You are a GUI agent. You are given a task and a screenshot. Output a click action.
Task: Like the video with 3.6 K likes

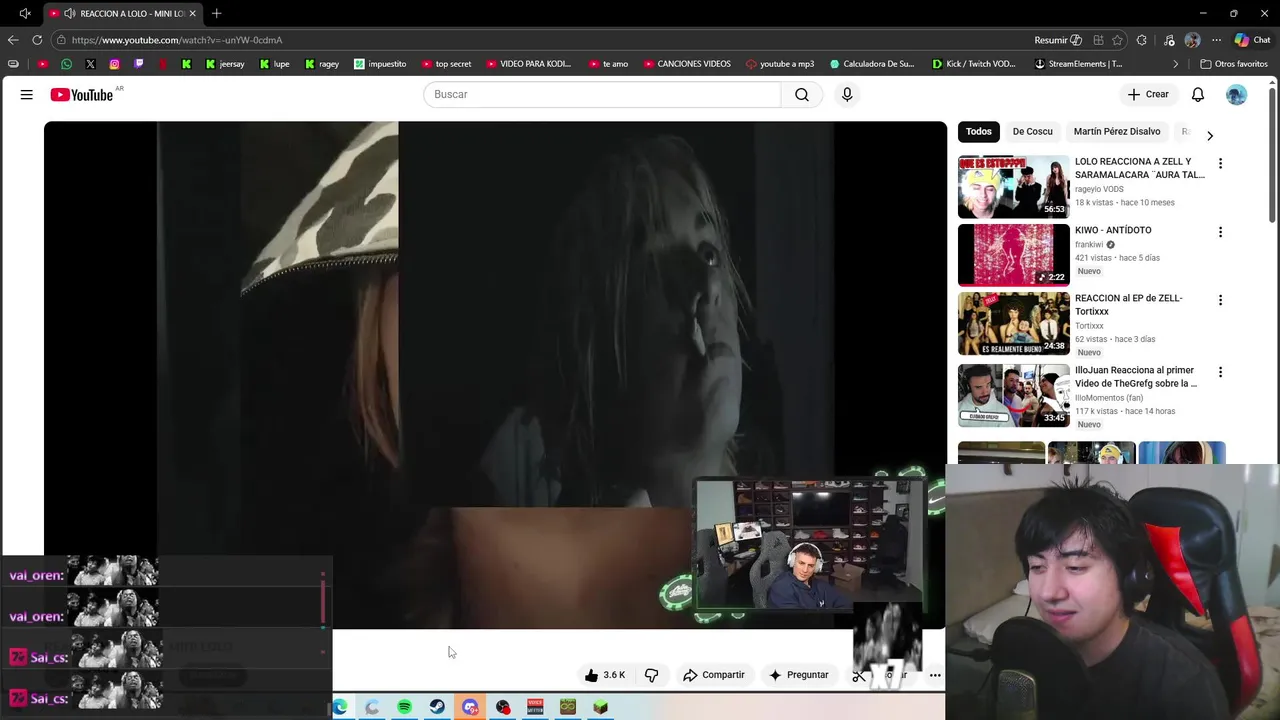[x=605, y=675]
